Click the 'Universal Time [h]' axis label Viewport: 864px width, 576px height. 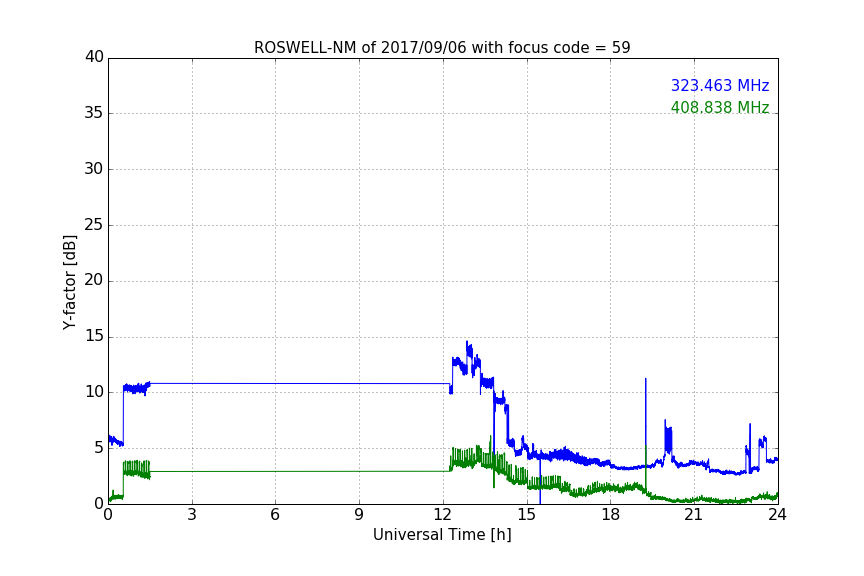tap(442, 535)
